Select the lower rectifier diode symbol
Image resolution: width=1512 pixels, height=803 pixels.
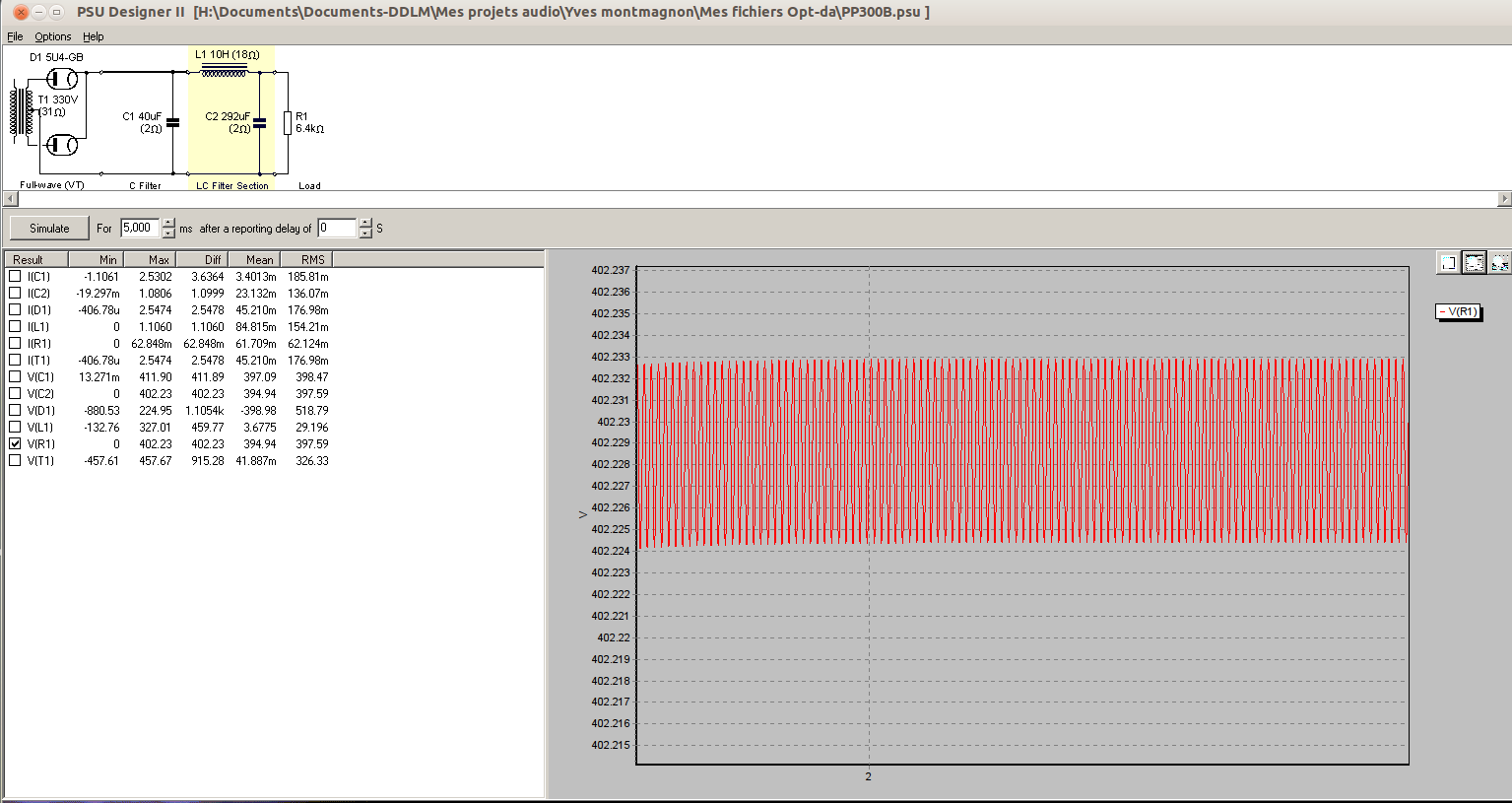click(x=62, y=145)
